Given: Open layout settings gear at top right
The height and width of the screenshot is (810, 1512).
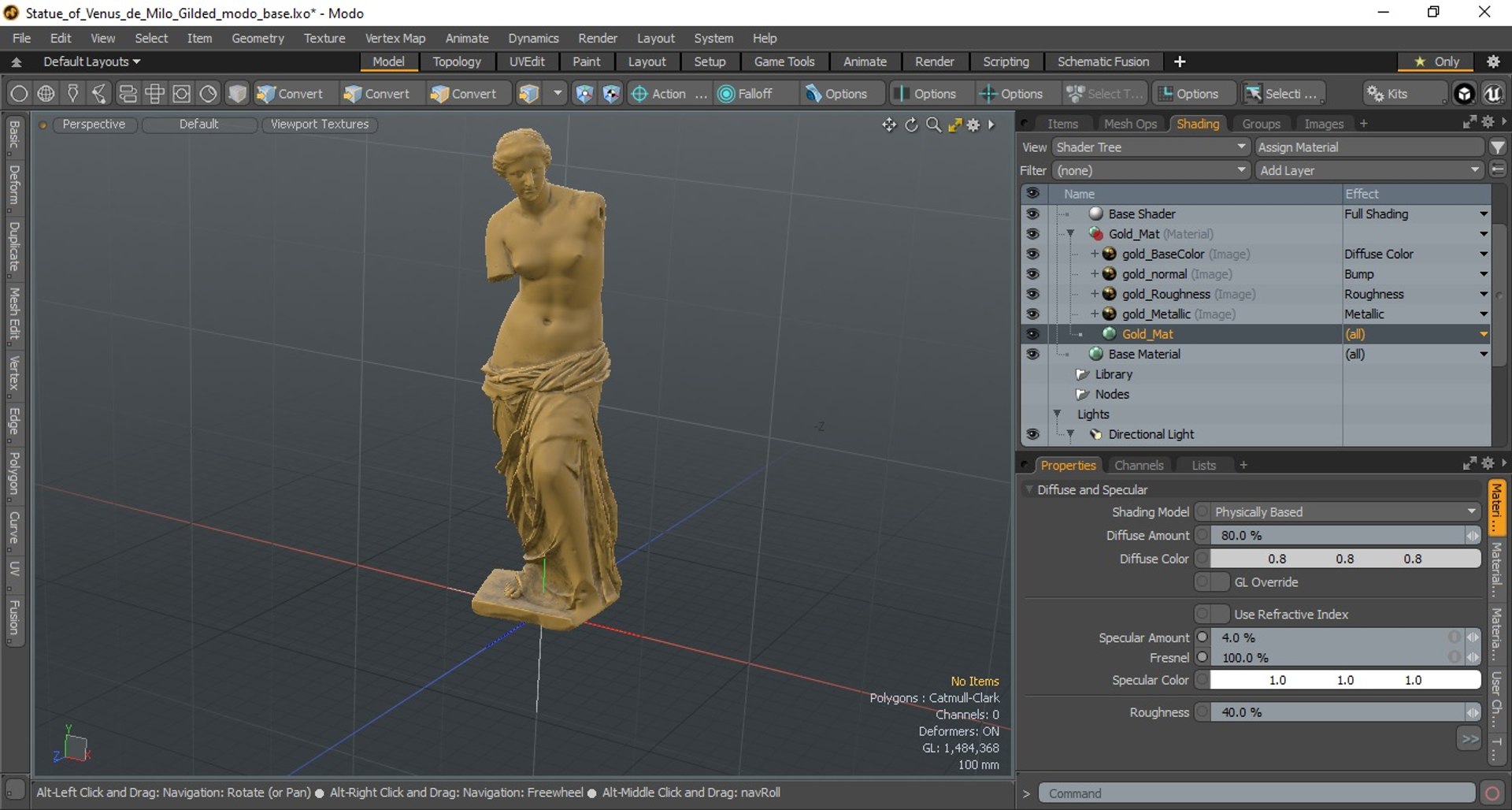Looking at the screenshot, I should pyautogui.click(x=1493, y=61).
